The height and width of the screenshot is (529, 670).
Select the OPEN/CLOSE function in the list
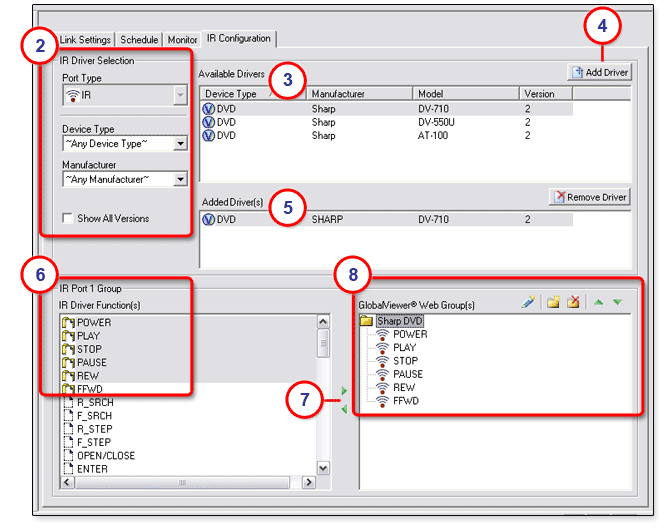pos(106,455)
